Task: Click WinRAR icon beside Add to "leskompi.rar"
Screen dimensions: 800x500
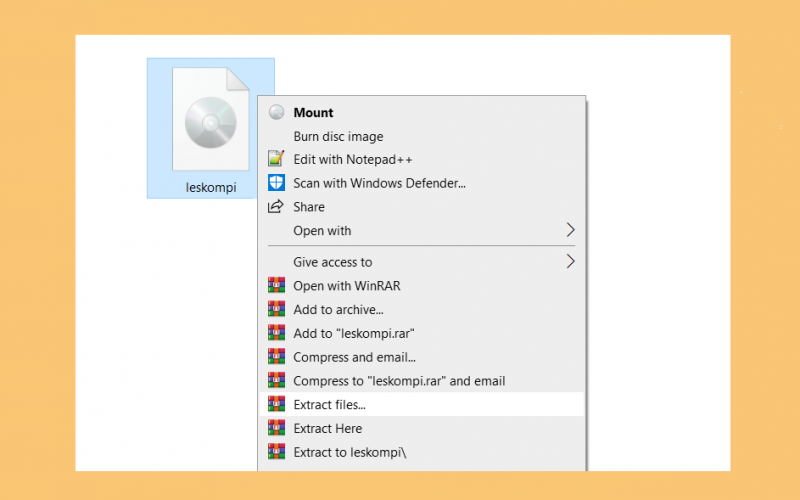Action: click(276, 333)
